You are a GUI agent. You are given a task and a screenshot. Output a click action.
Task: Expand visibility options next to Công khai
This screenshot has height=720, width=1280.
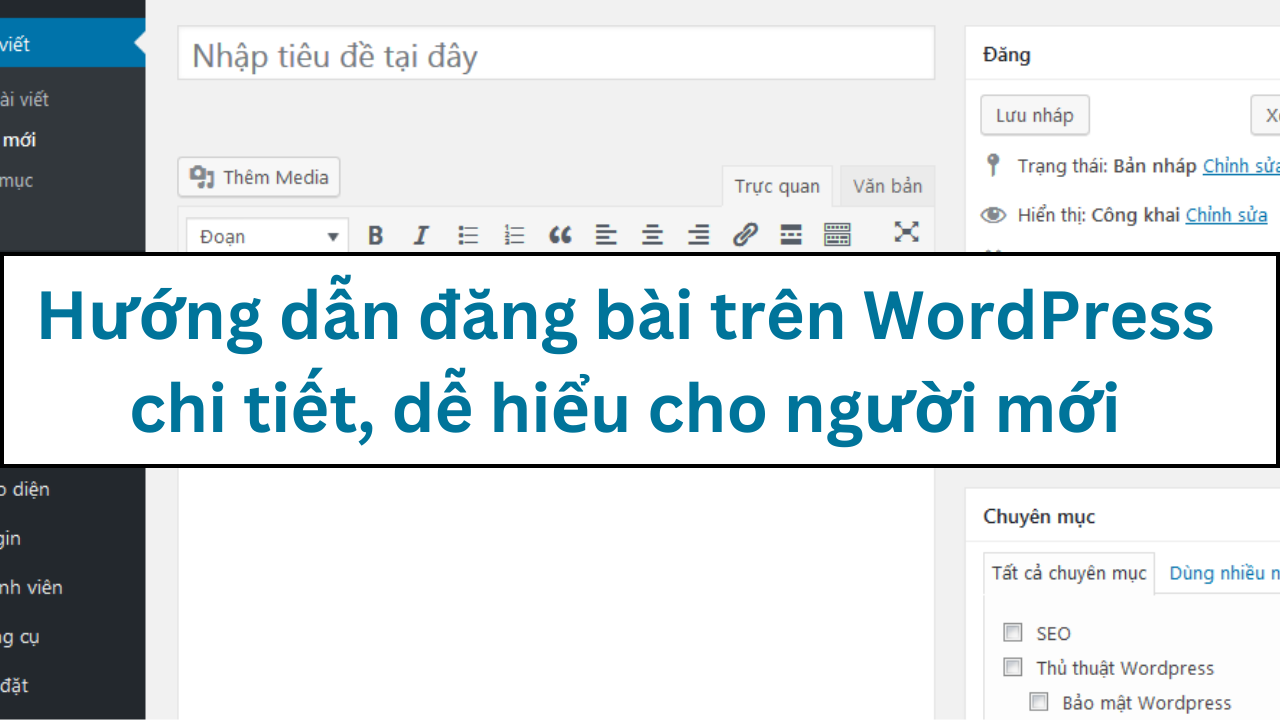click(1226, 214)
